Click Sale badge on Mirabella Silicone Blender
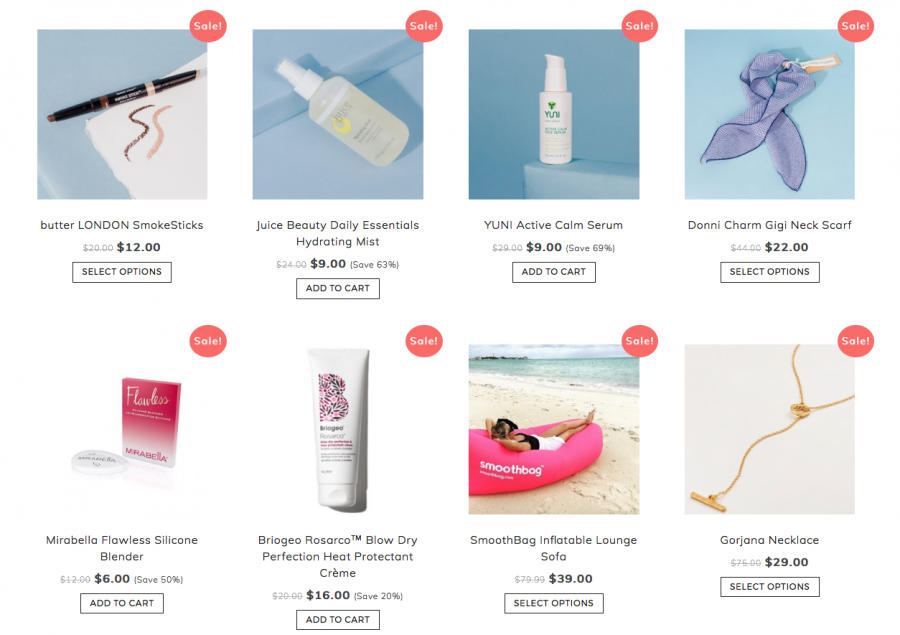 pyautogui.click(x=208, y=341)
